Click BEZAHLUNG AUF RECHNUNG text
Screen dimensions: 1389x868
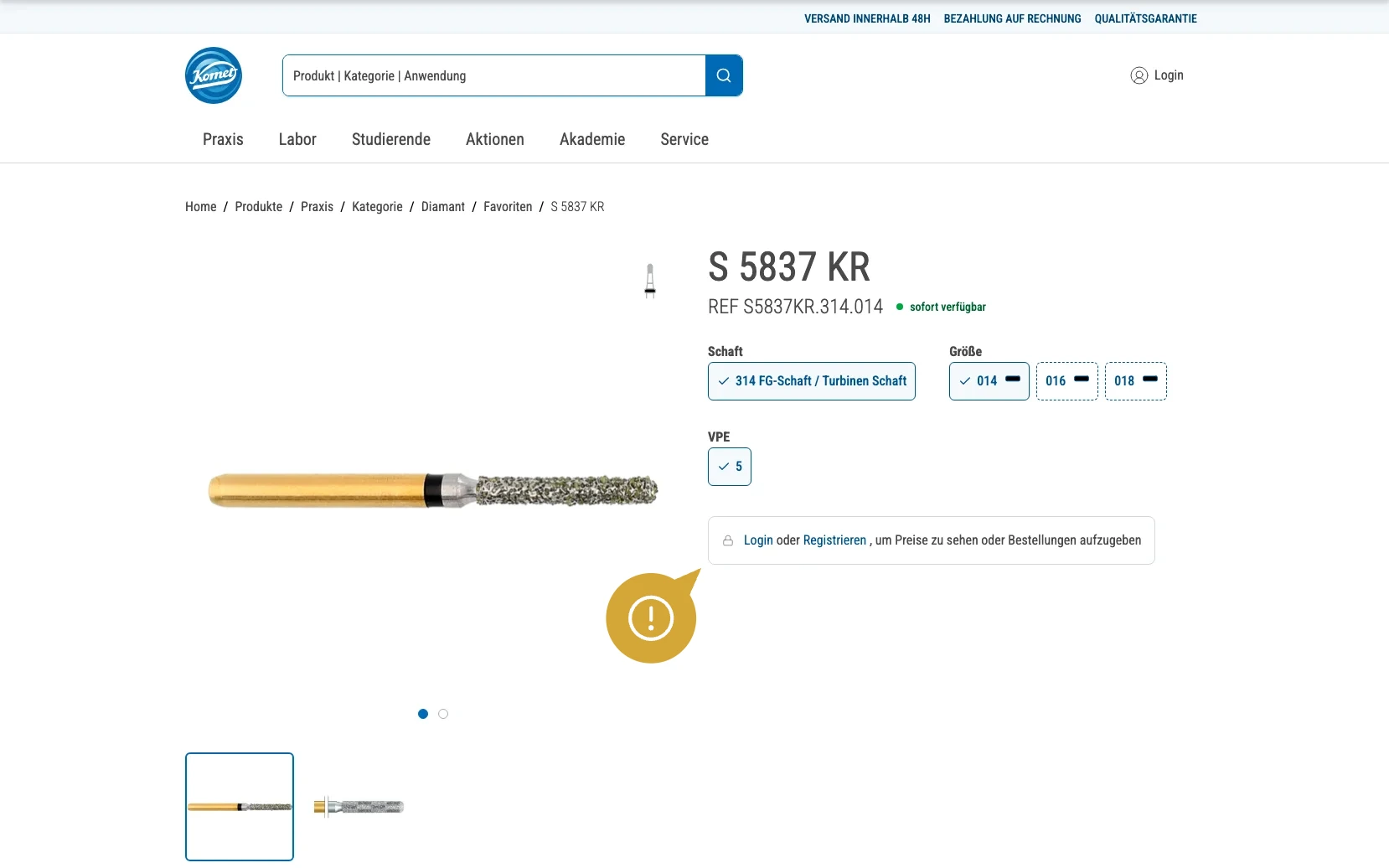tap(1012, 18)
